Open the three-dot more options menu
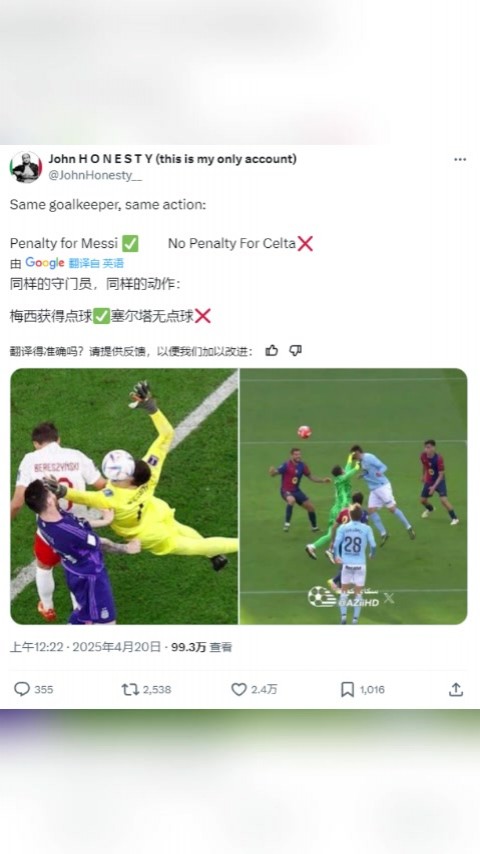This screenshot has width=480, height=854. (x=460, y=160)
